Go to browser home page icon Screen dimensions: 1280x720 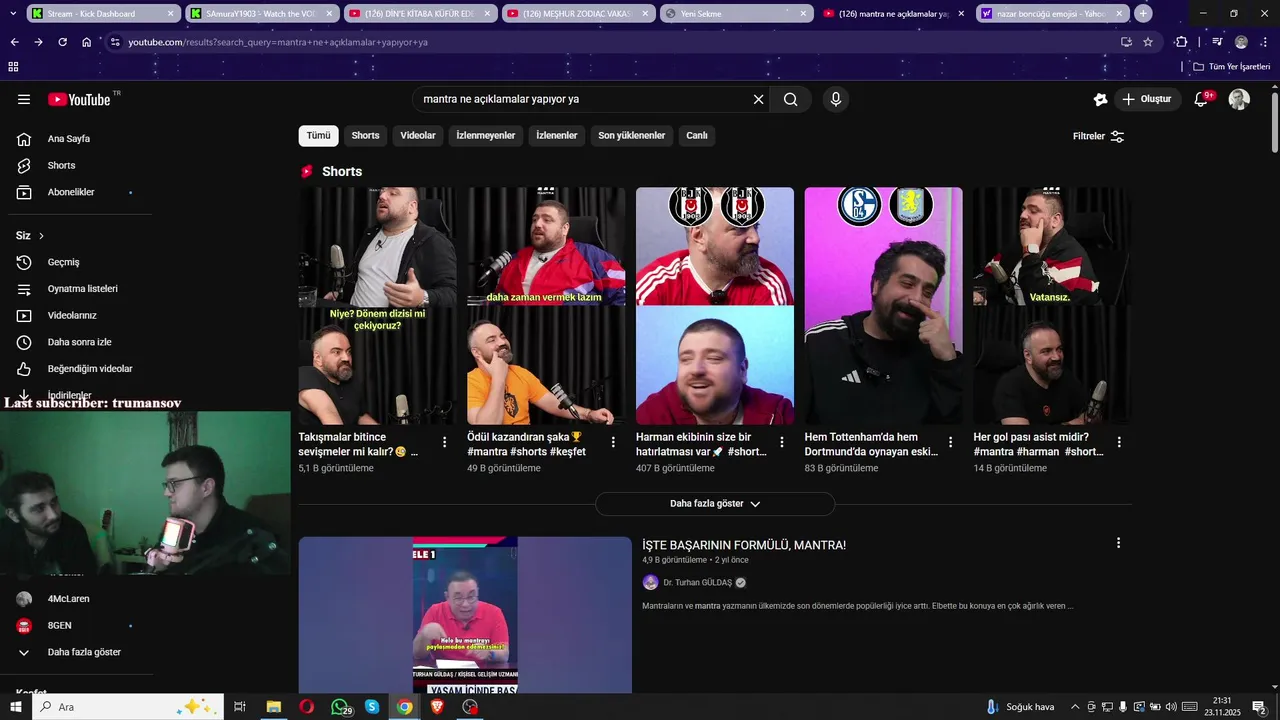(86, 42)
